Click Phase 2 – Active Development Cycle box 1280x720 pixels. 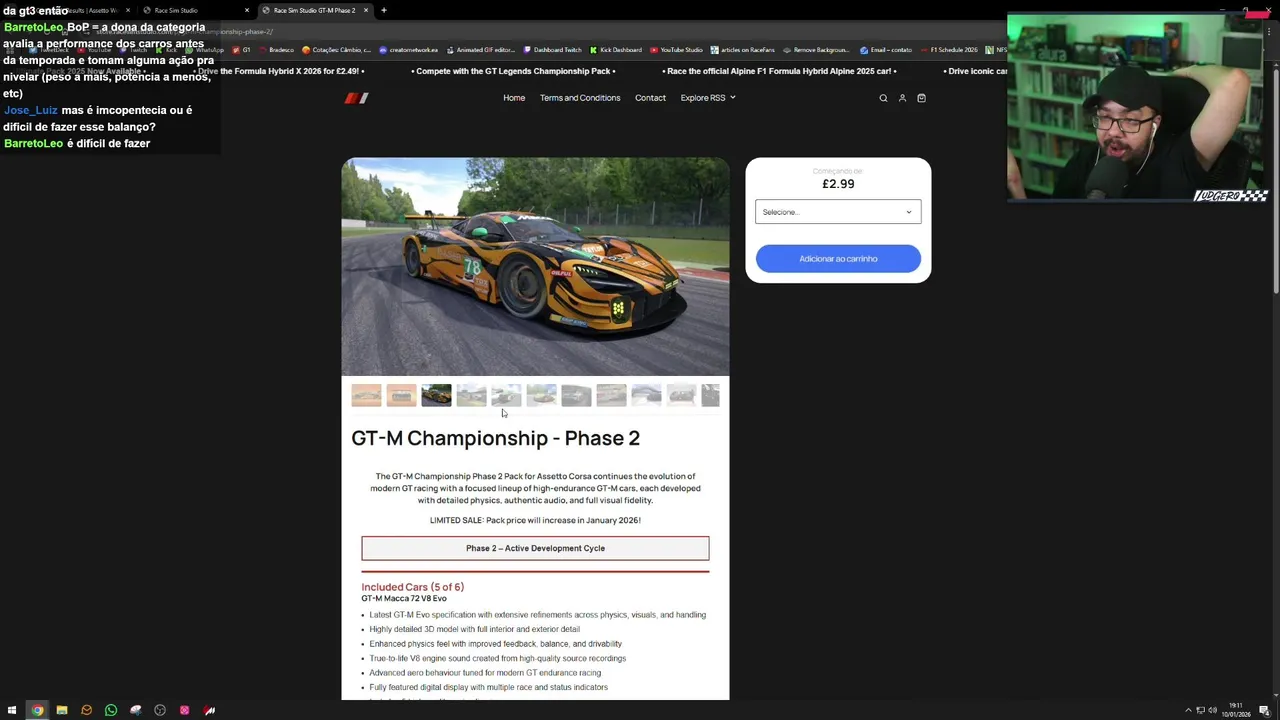535,548
